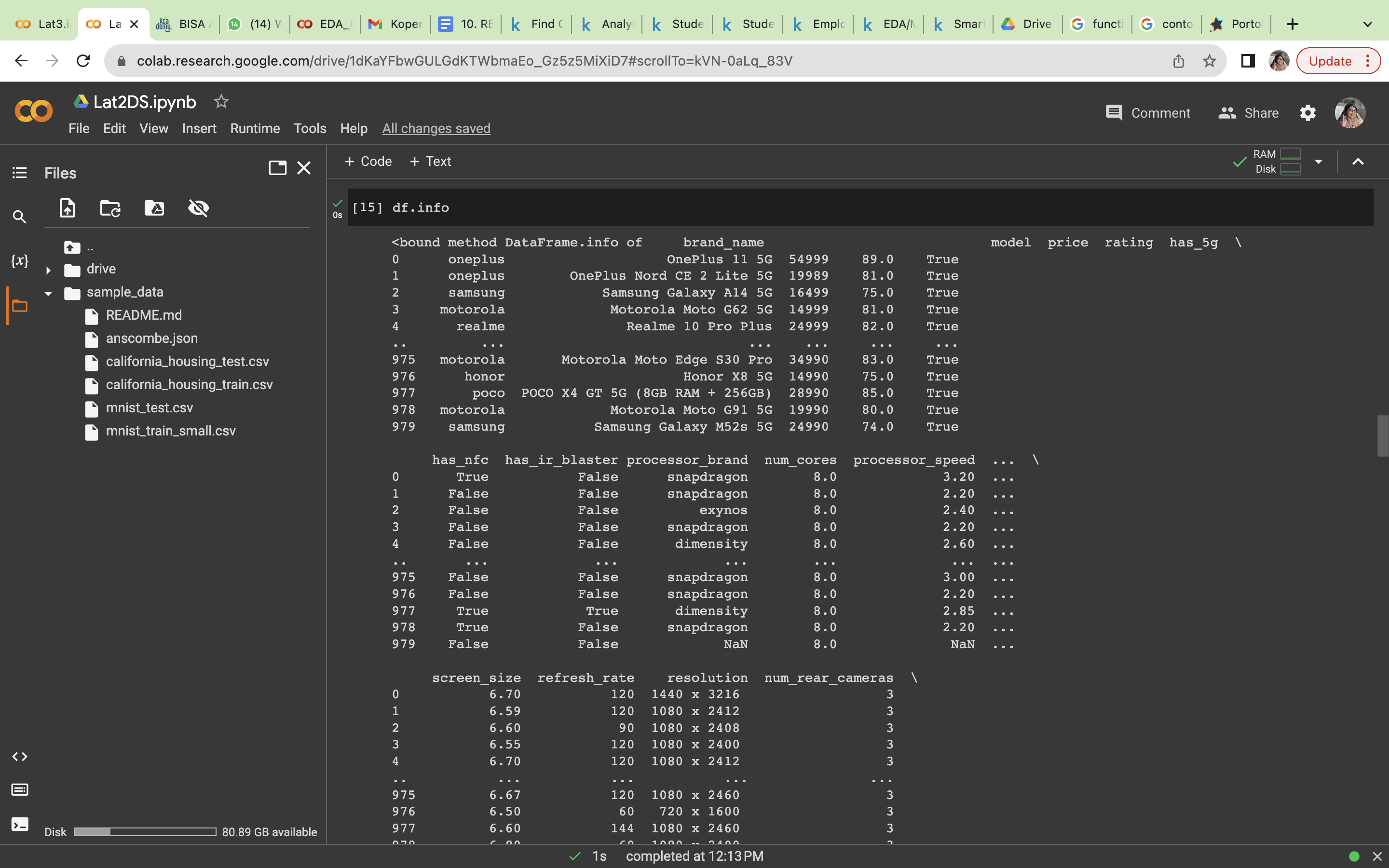Select california_housing_test.csv

(187, 362)
